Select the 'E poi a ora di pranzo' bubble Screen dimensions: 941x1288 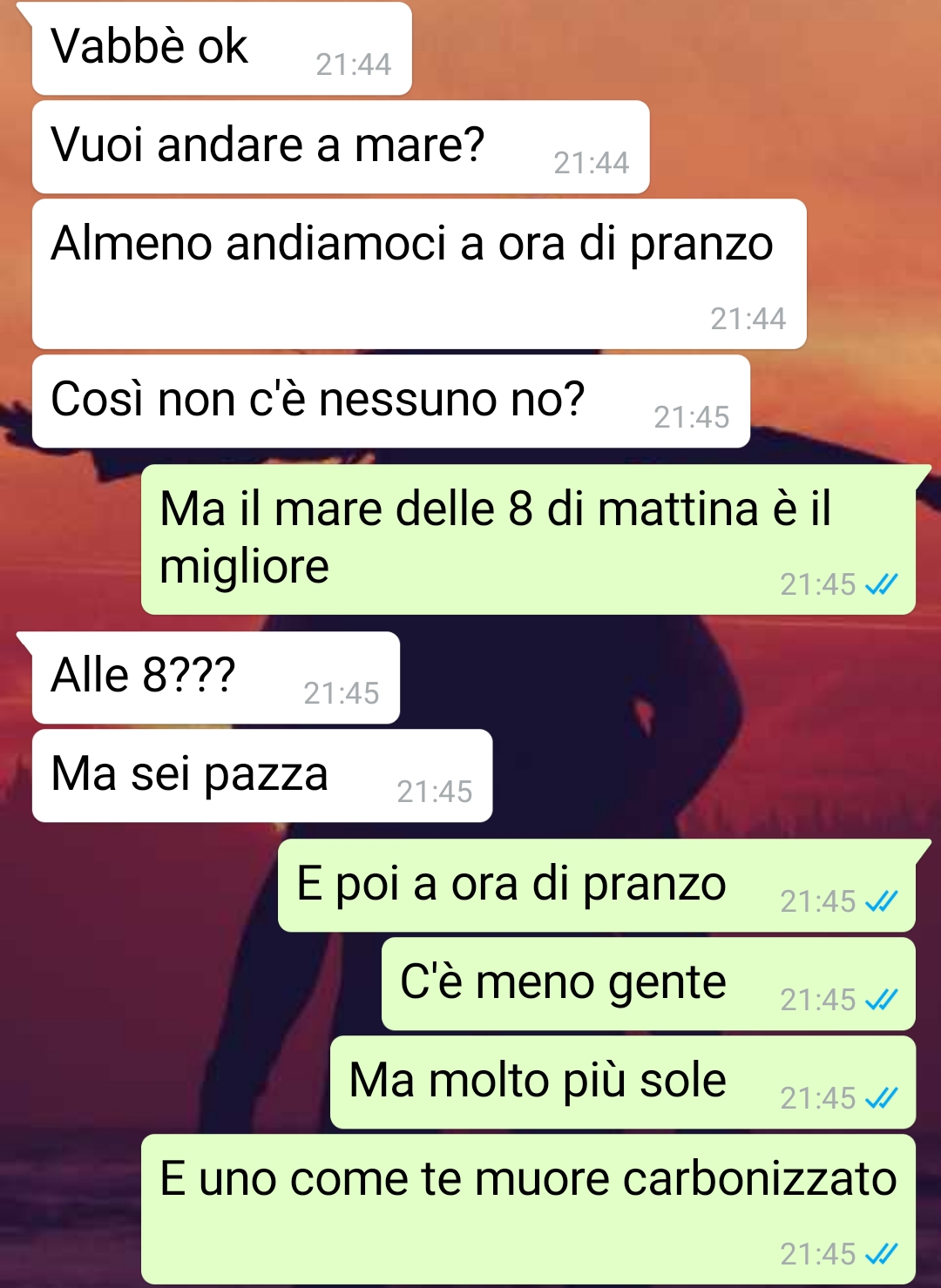(597, 886)
